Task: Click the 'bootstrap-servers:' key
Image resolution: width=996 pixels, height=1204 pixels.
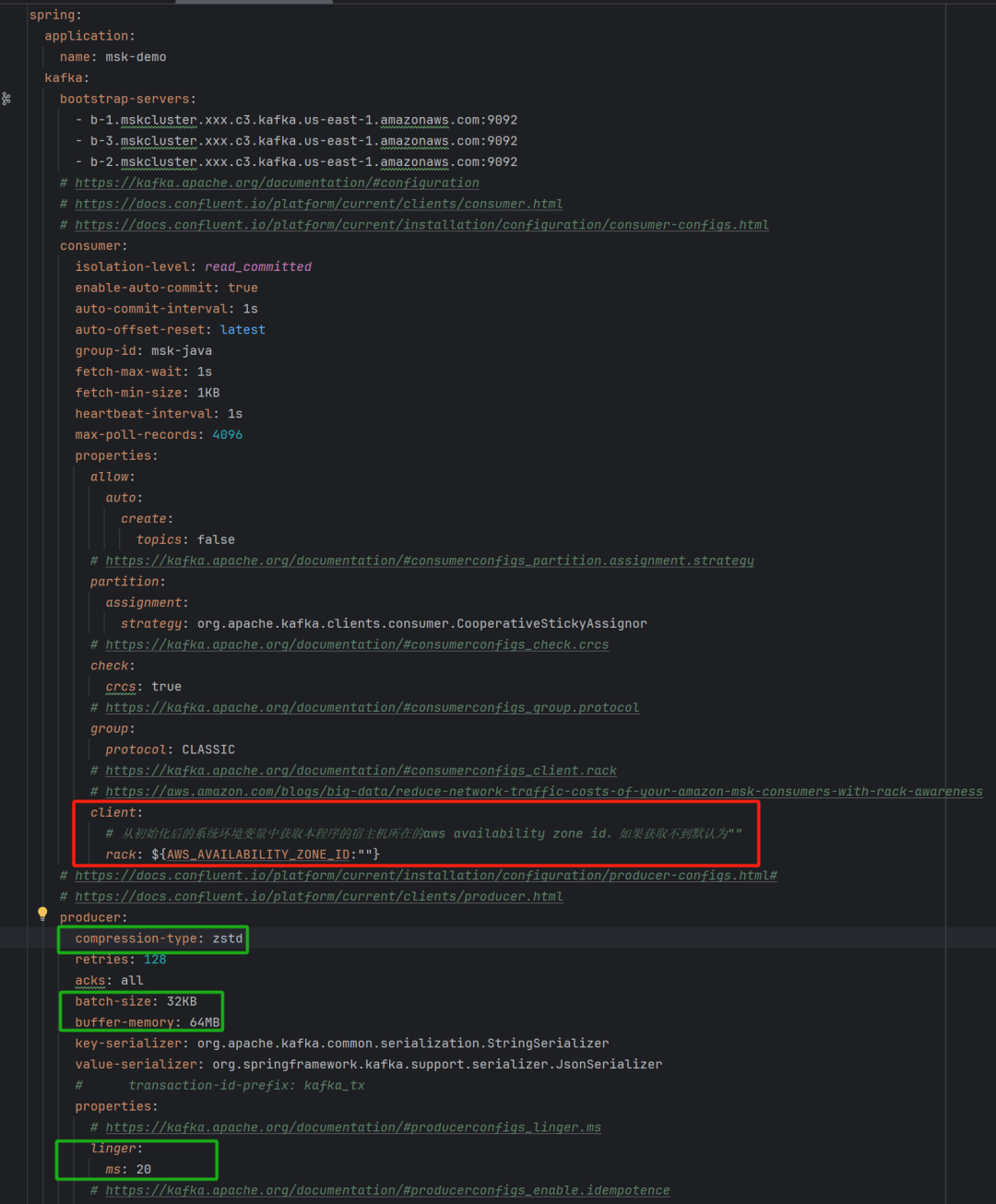Action: (x=128, y=99)
